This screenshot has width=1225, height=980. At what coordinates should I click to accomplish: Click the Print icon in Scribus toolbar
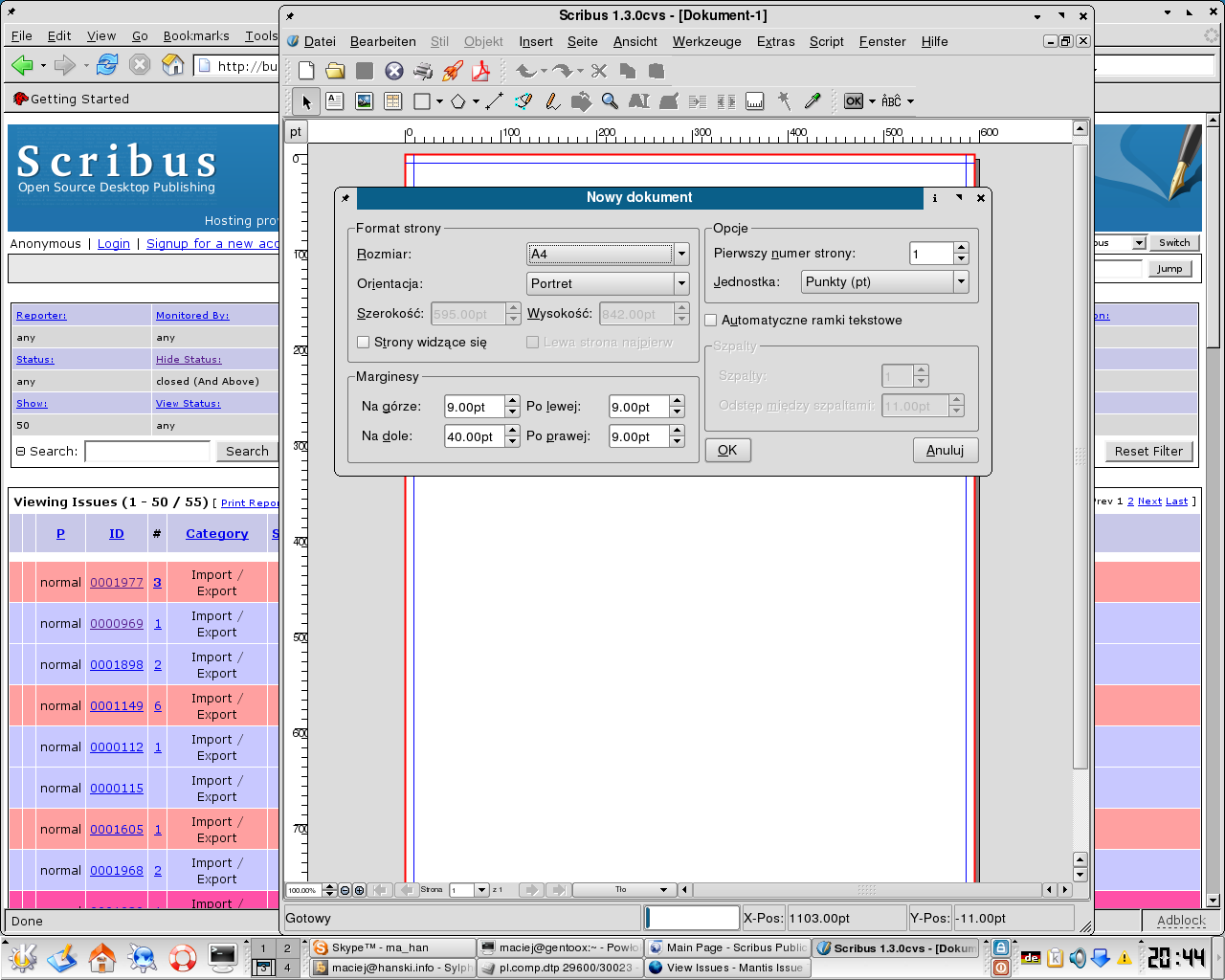coord(423,71)
